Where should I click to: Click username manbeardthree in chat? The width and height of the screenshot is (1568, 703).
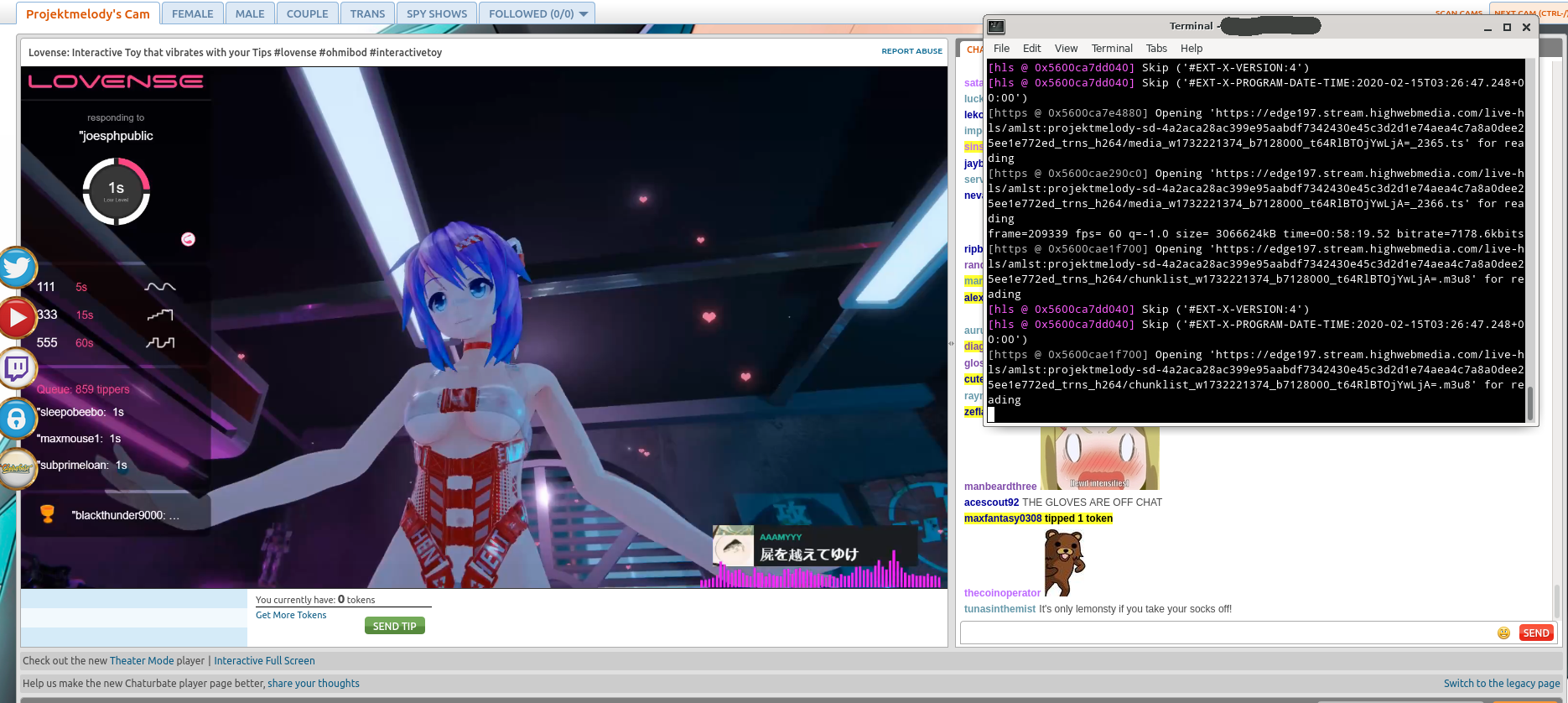point(1000,487)
